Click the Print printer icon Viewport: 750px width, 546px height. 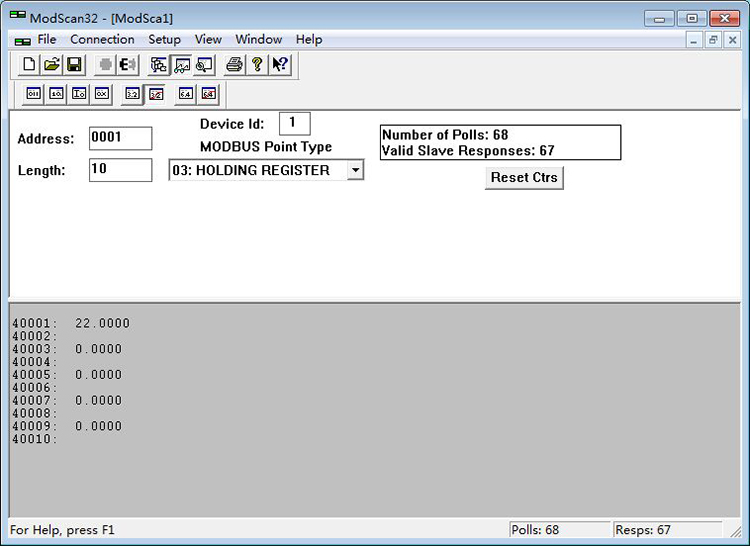point(234,65)
